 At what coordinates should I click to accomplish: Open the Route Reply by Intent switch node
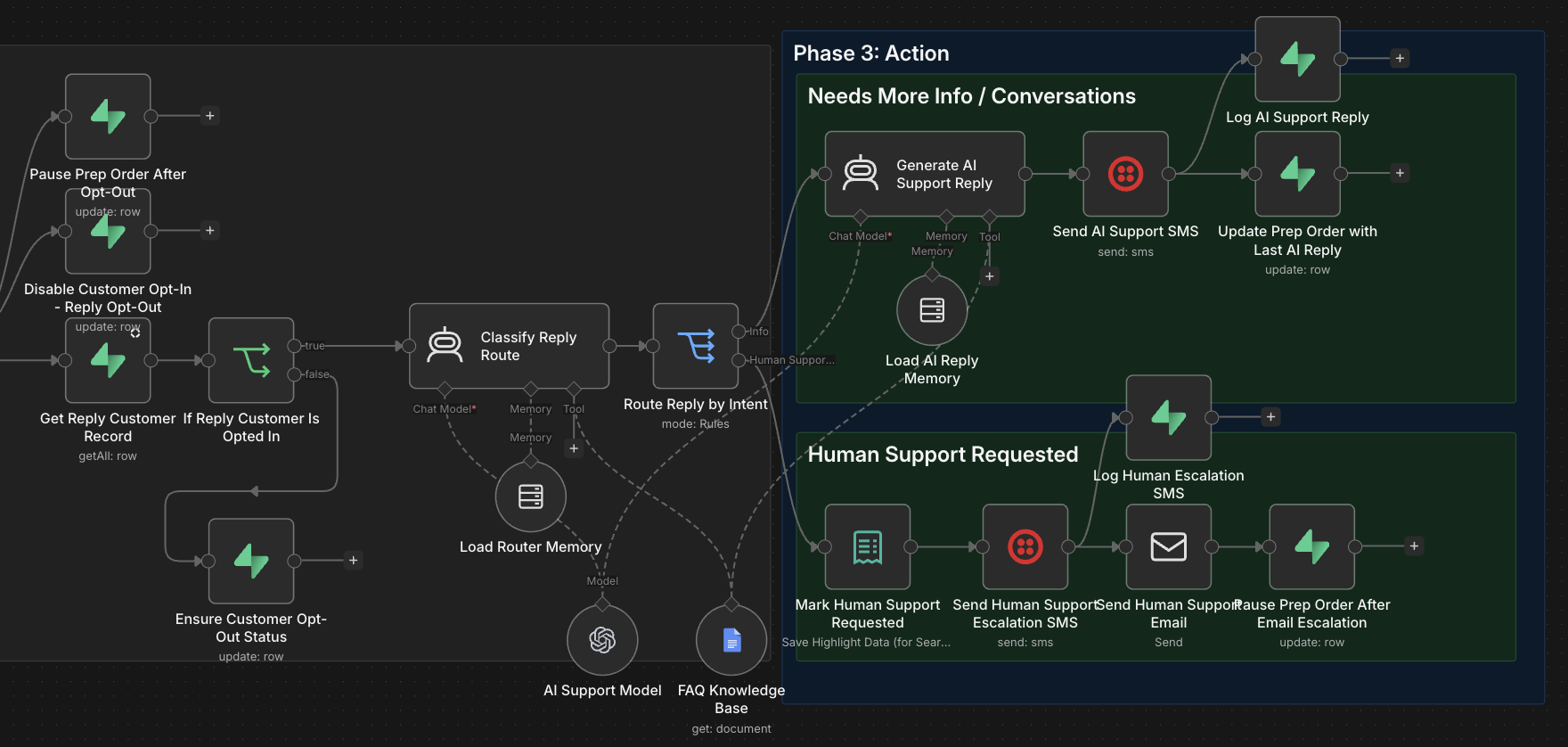click(x=696, y=346)
